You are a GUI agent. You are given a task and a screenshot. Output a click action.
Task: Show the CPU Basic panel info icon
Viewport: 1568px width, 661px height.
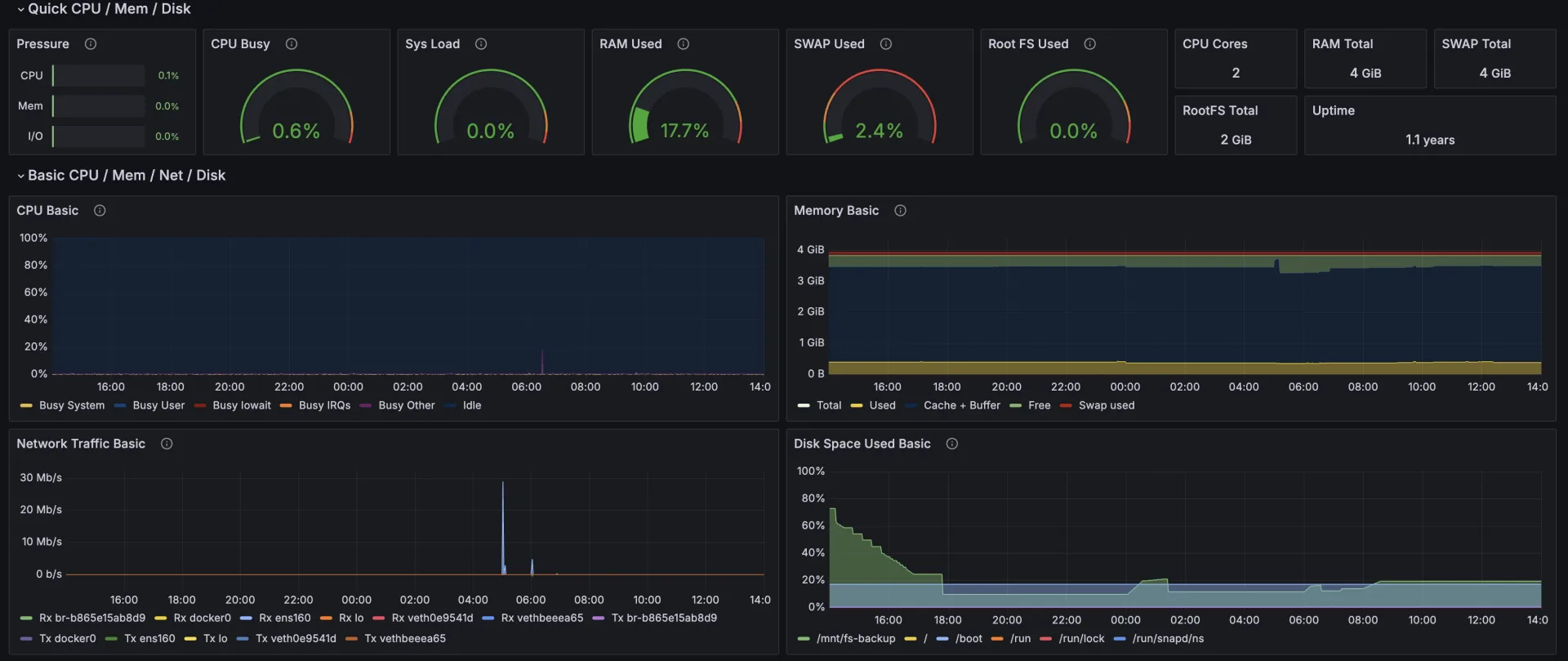[x=100, y=211]
